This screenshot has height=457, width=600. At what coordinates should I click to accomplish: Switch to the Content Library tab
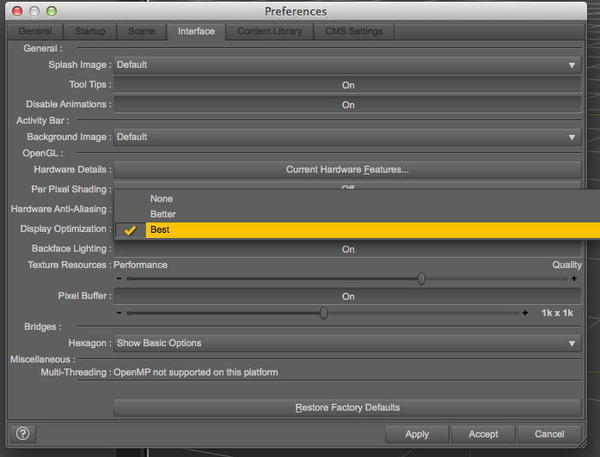[x=268, y=31]
